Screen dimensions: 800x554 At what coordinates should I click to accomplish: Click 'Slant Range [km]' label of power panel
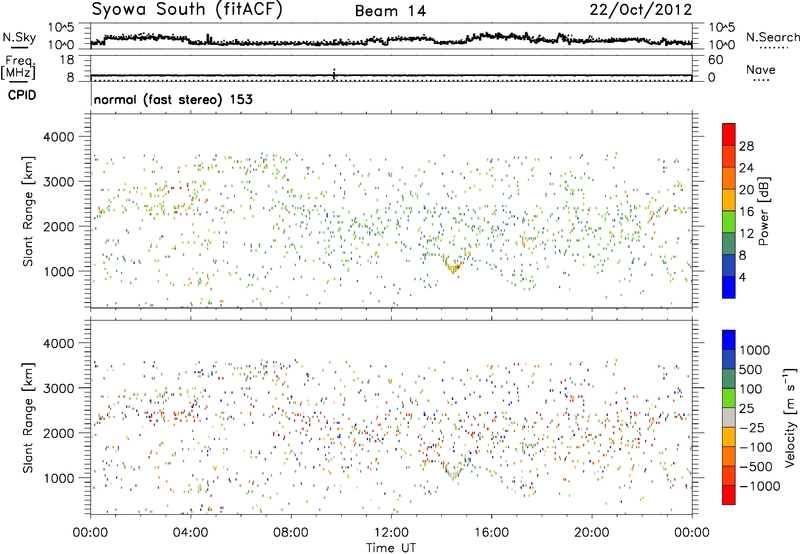(x=28, y=211)
